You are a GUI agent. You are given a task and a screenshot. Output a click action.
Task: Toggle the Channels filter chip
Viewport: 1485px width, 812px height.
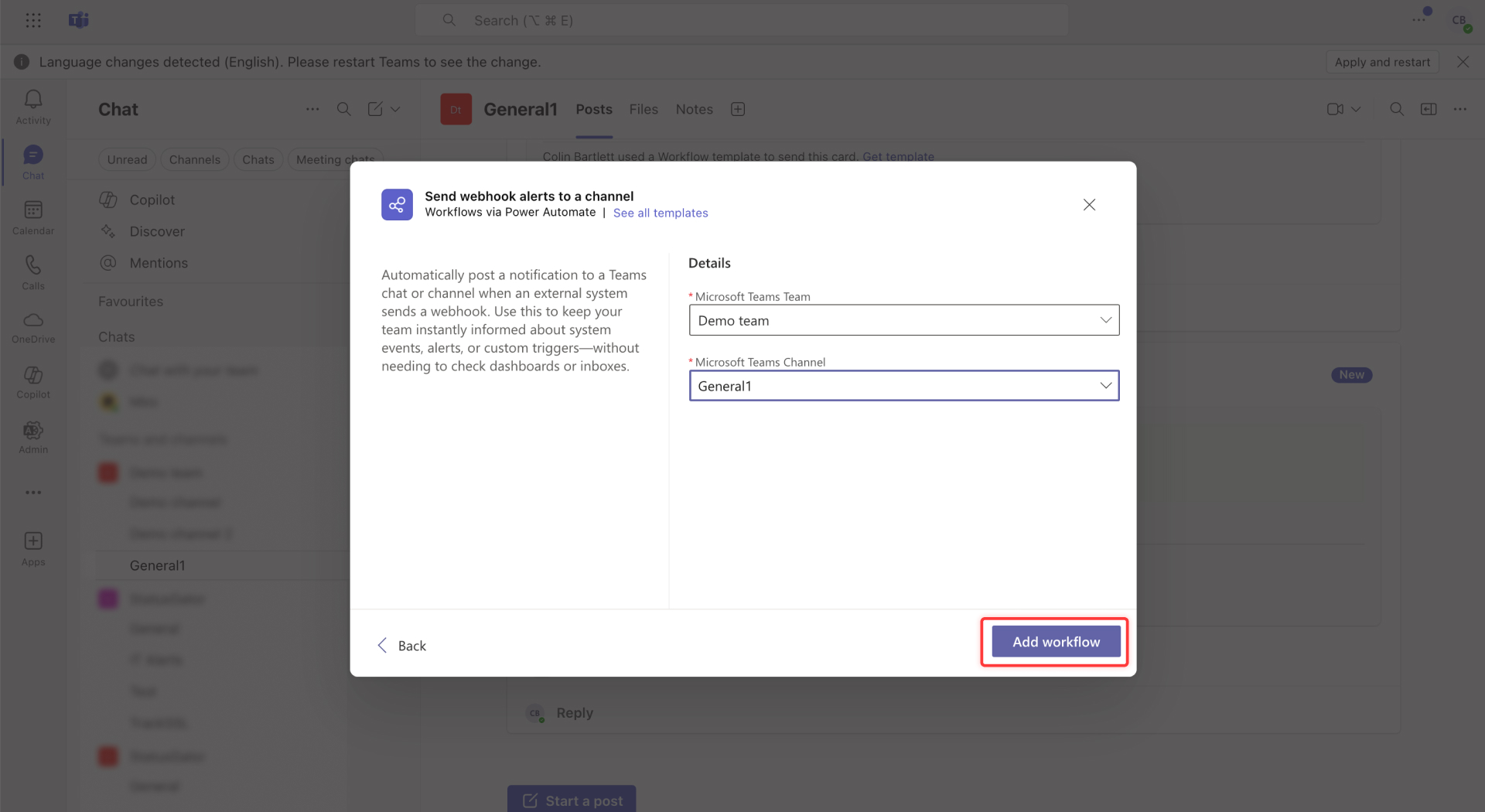[195, 159]
